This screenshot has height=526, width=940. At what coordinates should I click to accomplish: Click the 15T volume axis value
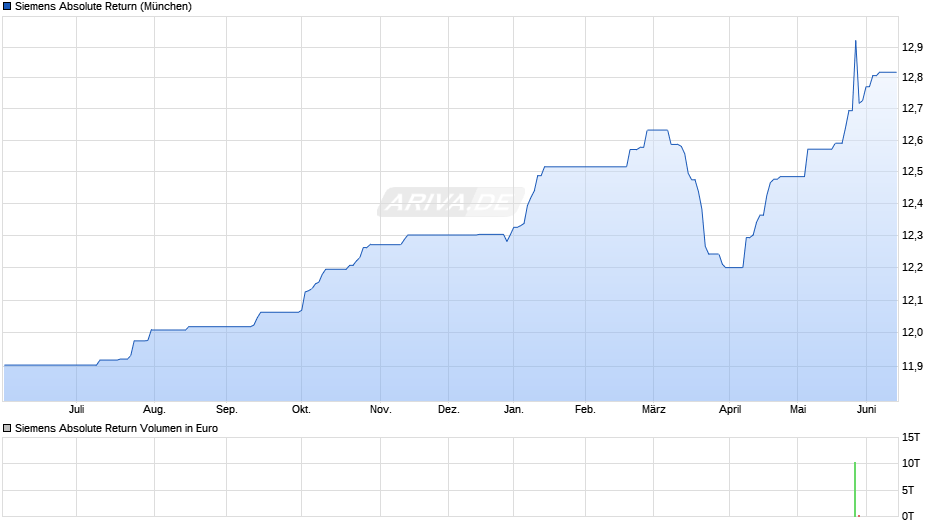(x=911, y=437)
